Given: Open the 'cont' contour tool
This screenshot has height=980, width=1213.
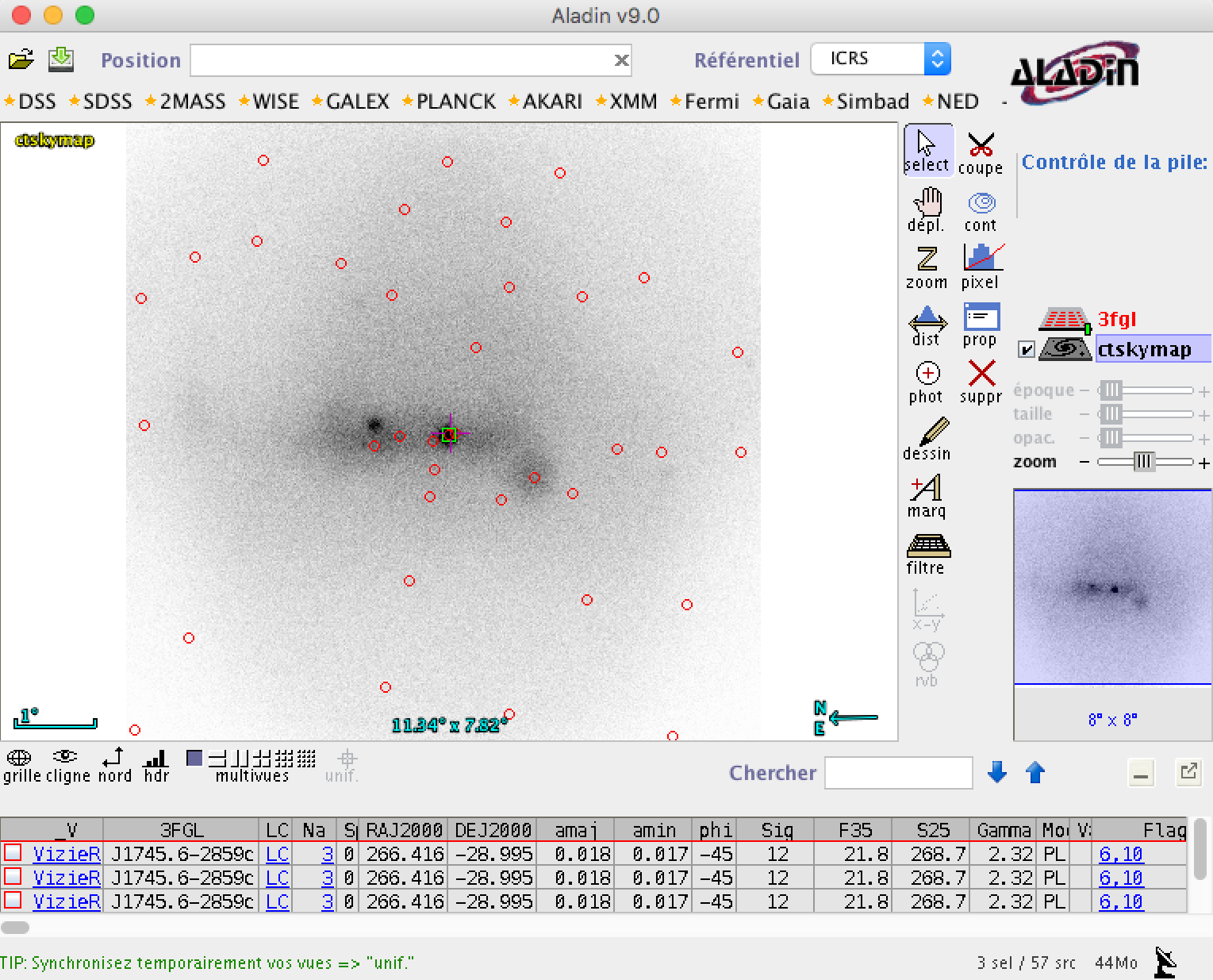Looking at the screenshot, I should point(981,211).
